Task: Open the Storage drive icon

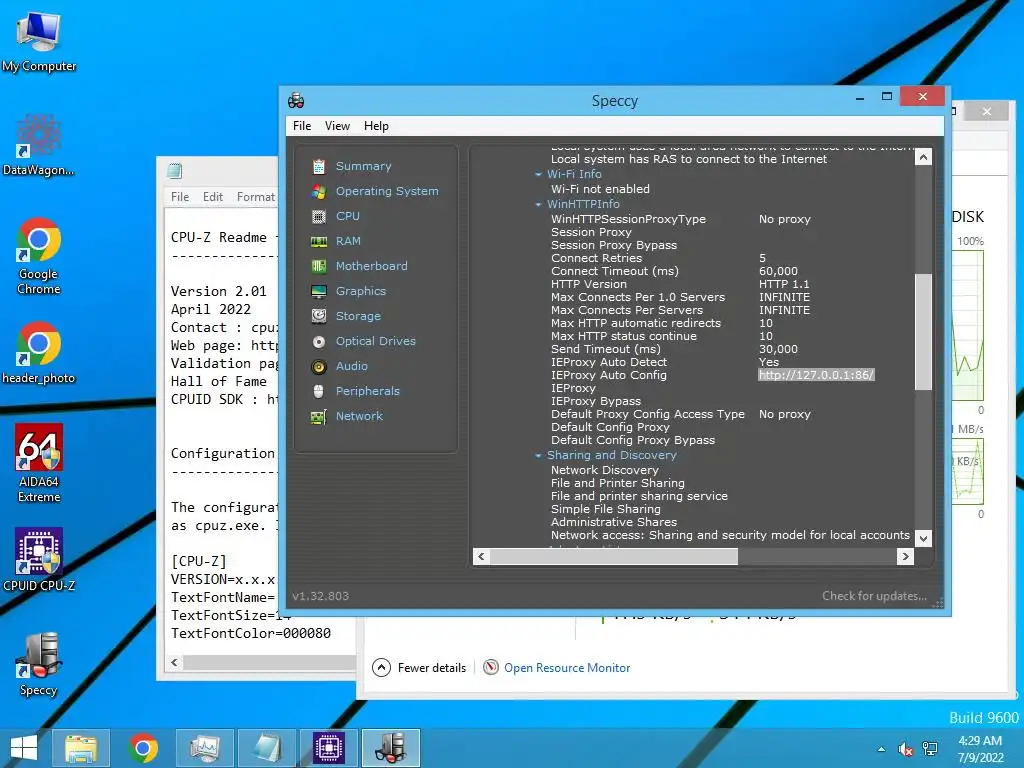Action: tap(319, 316)
